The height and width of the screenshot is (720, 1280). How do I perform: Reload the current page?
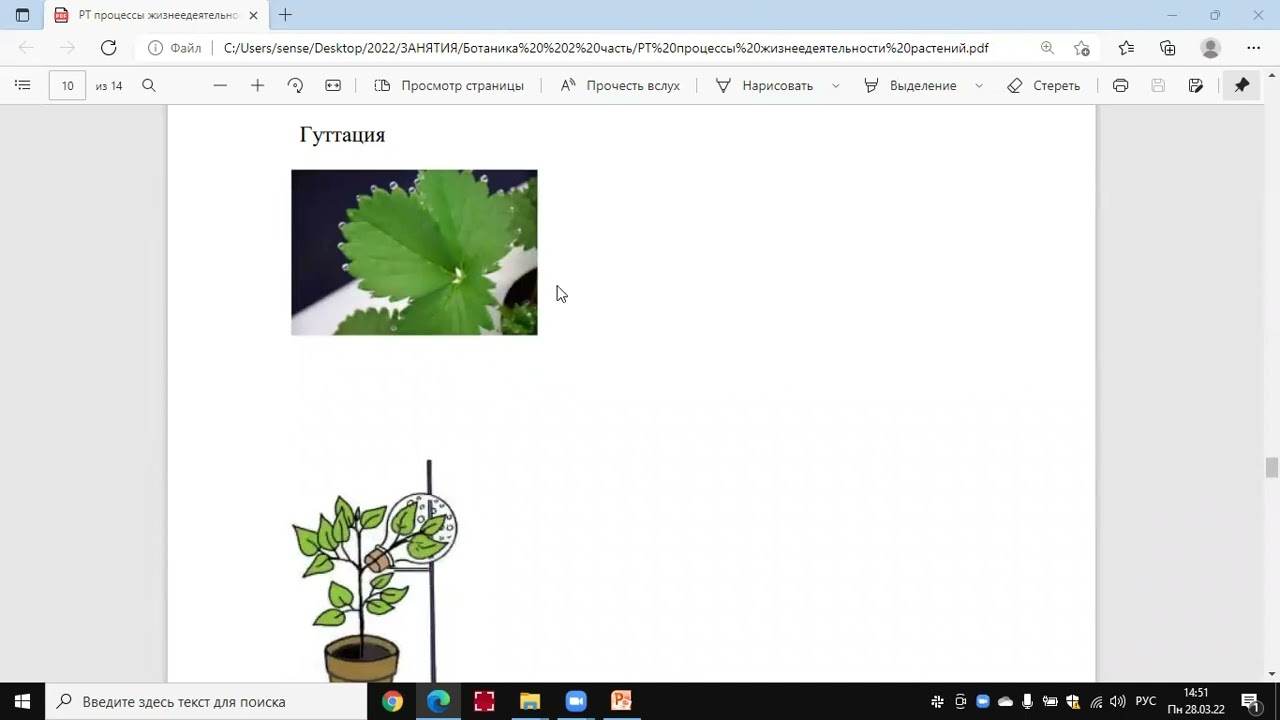pyautogui.click(x=108, y=47)
